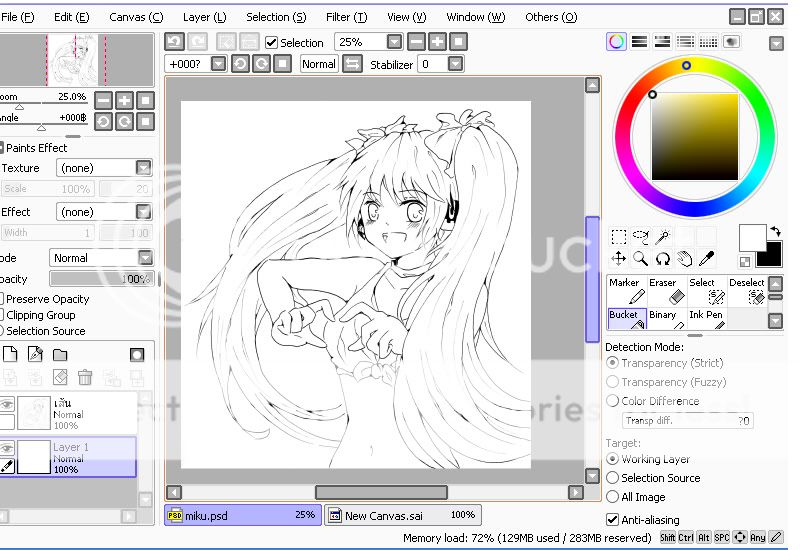Toggle the Selection checkbox in toolbar
Screen dimensions: 800x550
point(271,42)
